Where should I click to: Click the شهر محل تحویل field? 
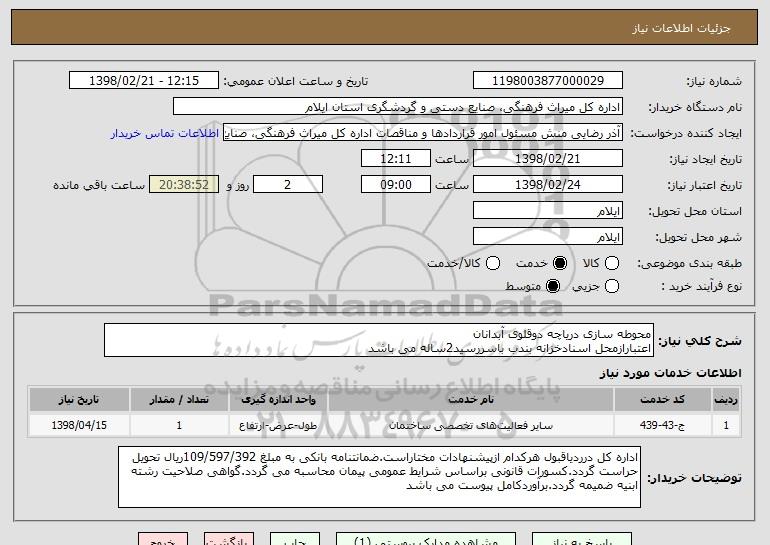(548, 237)
